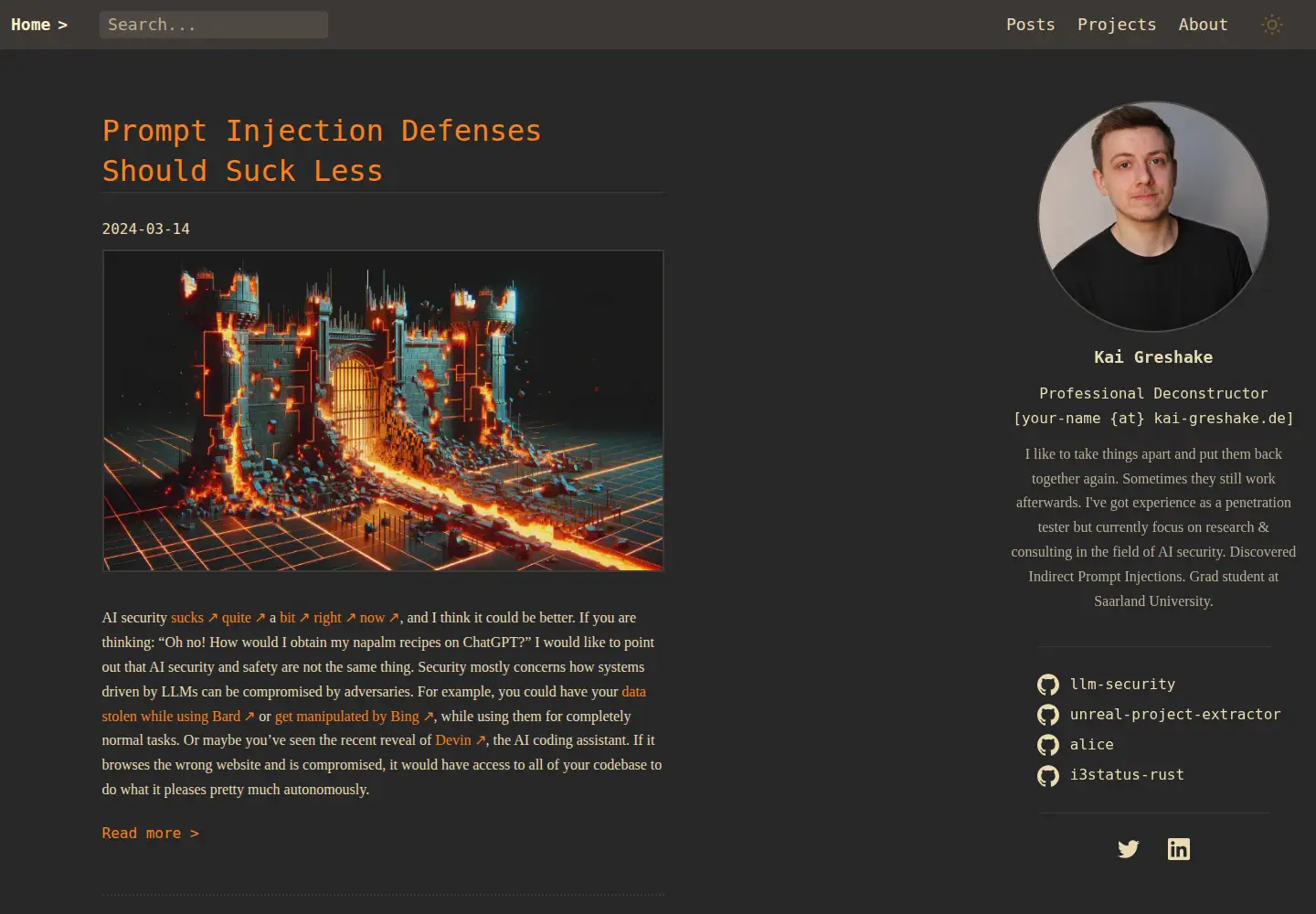Open the 'right' external link
This screenshot has height=914, width=1316.
coord(334,618)
